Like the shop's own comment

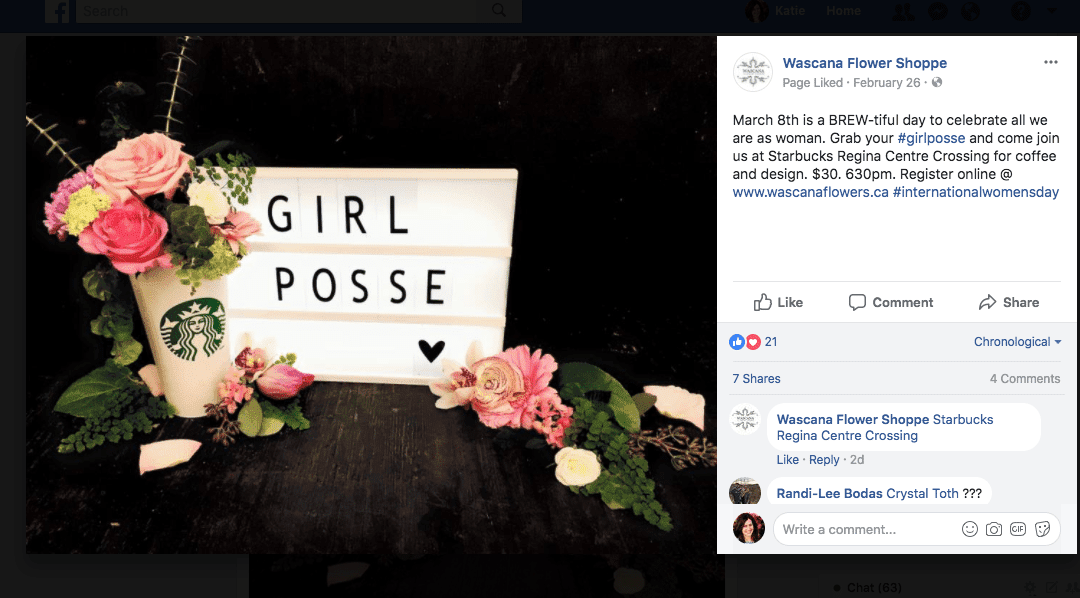(787, 459)
